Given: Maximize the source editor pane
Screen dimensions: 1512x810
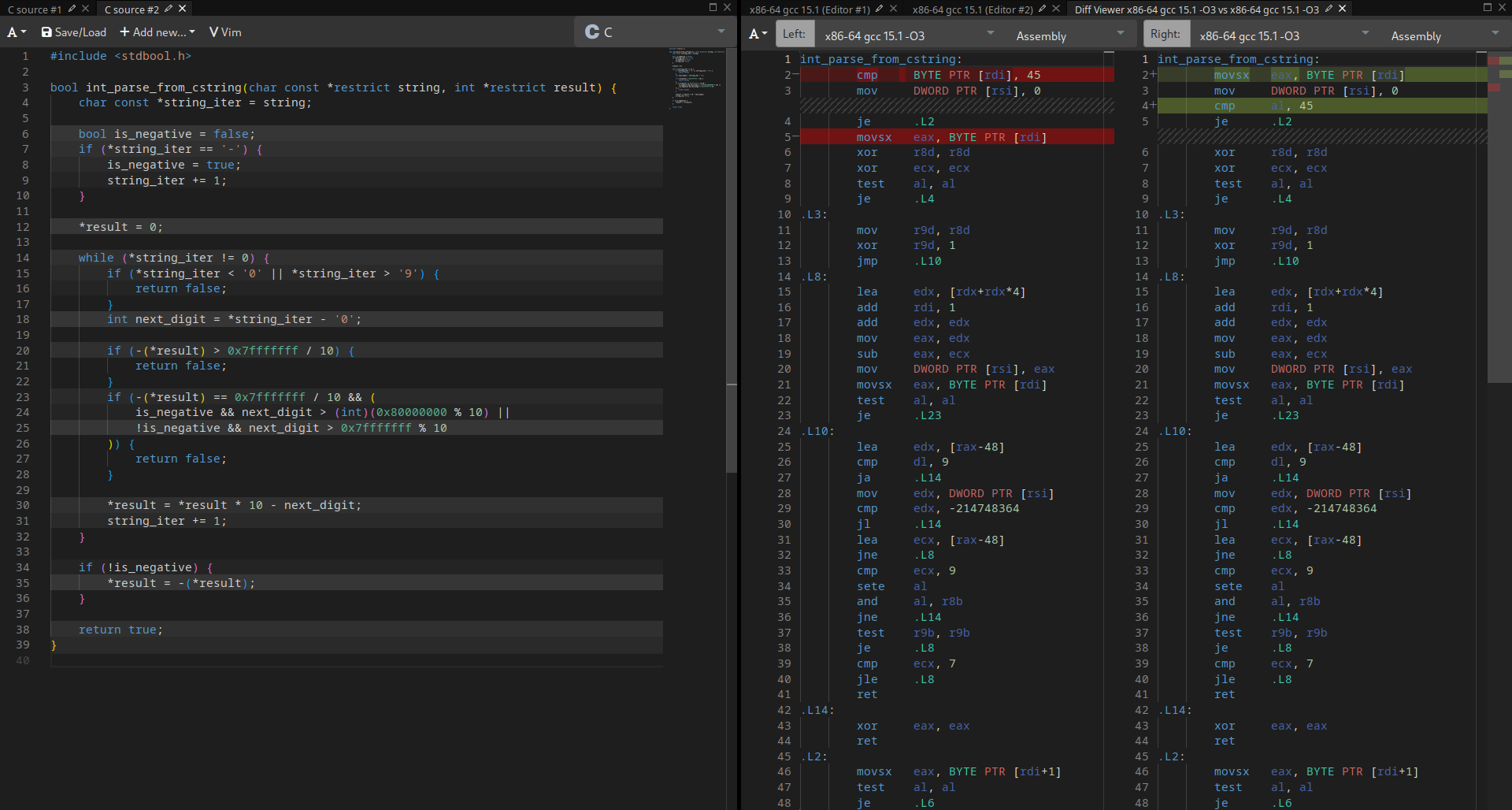Looking at the screenshot, I should [x=713, y=7].
